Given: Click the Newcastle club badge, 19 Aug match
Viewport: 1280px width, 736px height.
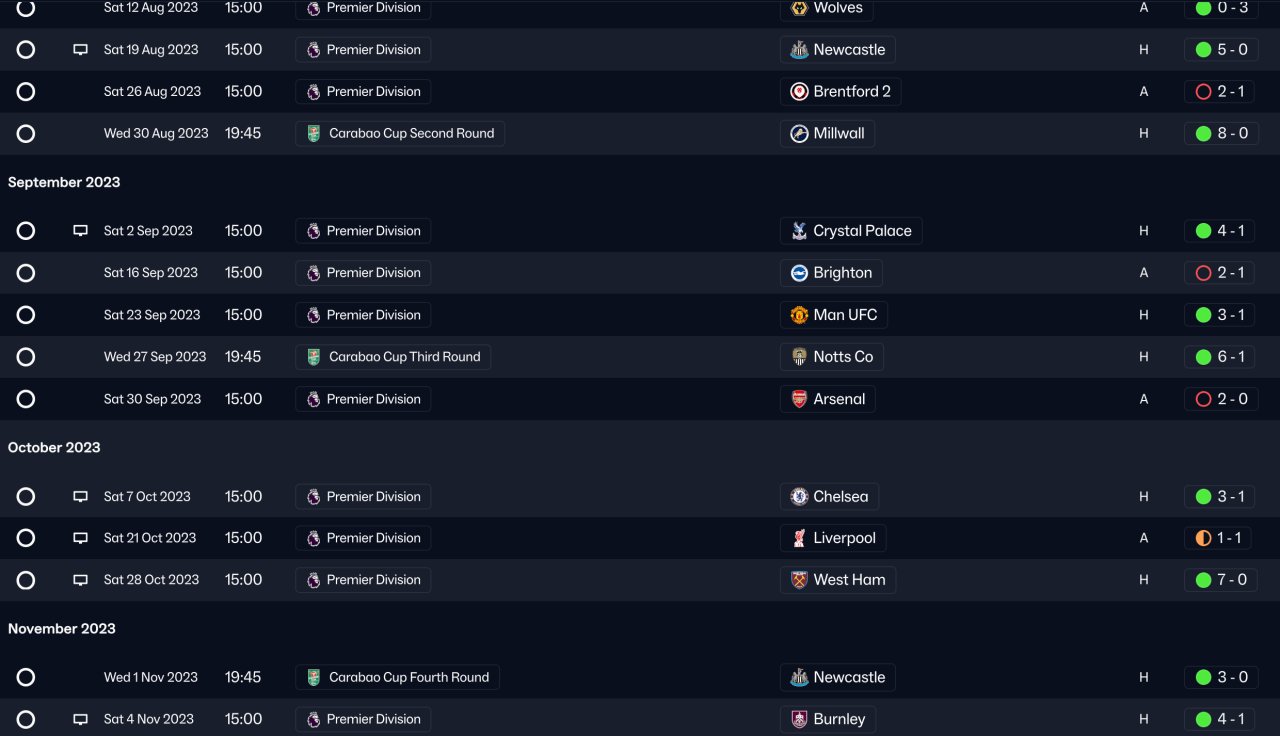Looking at the screenshot, I should (799, 50).
